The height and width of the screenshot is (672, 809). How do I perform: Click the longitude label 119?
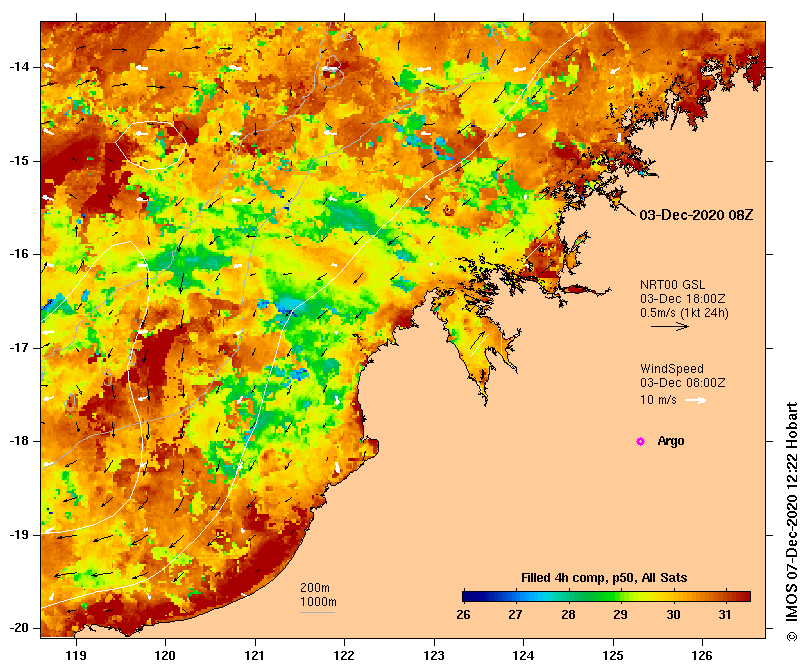pos(76,656)
